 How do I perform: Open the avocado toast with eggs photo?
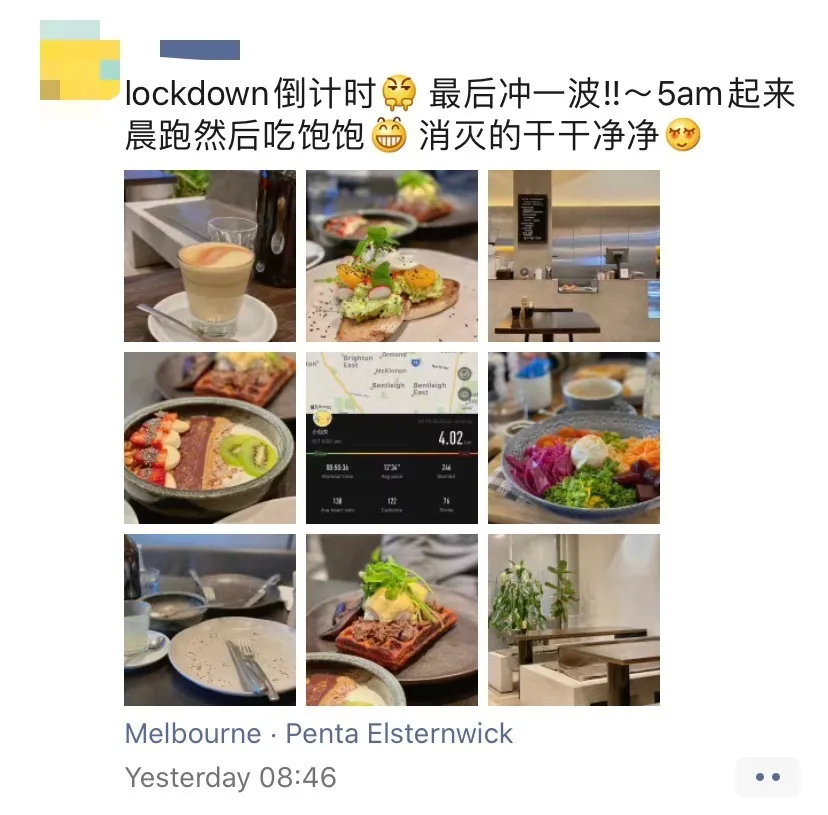point(392,256)
